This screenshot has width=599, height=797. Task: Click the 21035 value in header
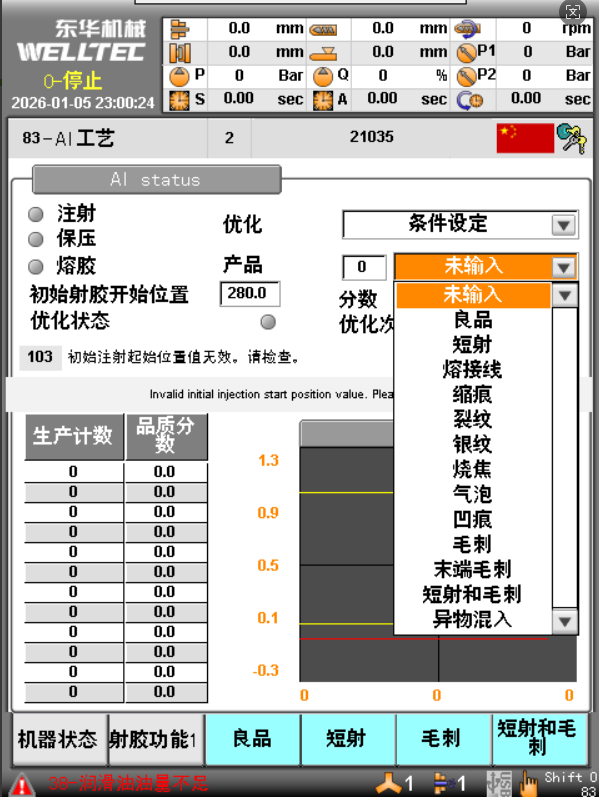coord(372,137)
